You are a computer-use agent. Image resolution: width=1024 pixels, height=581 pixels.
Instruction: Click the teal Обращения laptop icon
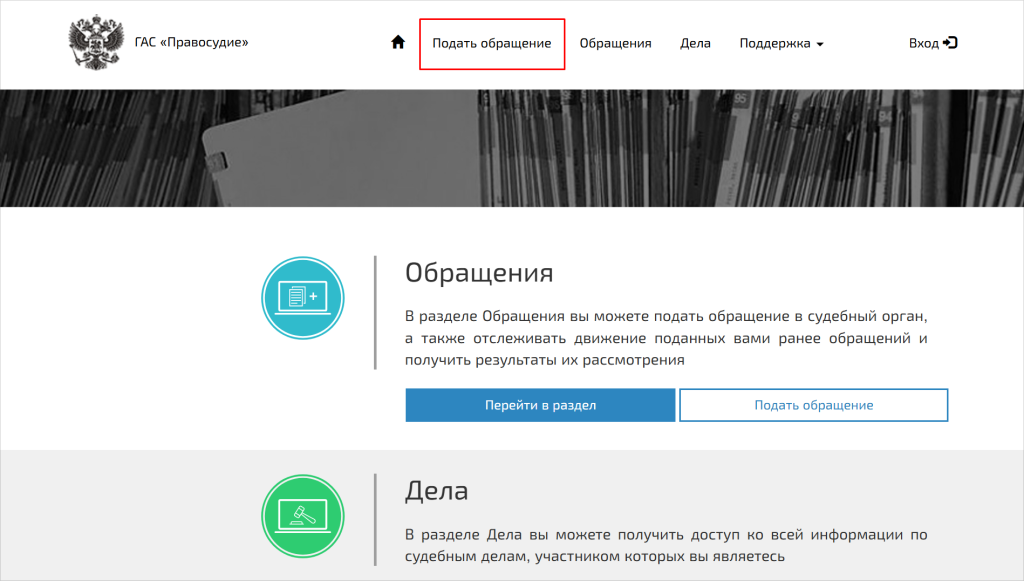click(x=303, y=298)
